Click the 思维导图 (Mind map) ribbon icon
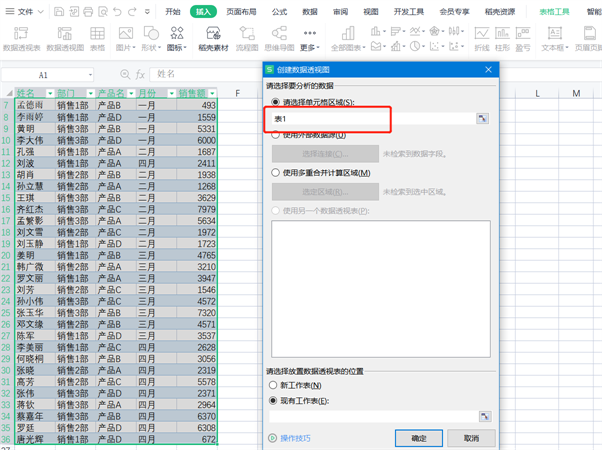Viewport: 602px width, 450px height. pyautogui.click(x=280, y=38)
